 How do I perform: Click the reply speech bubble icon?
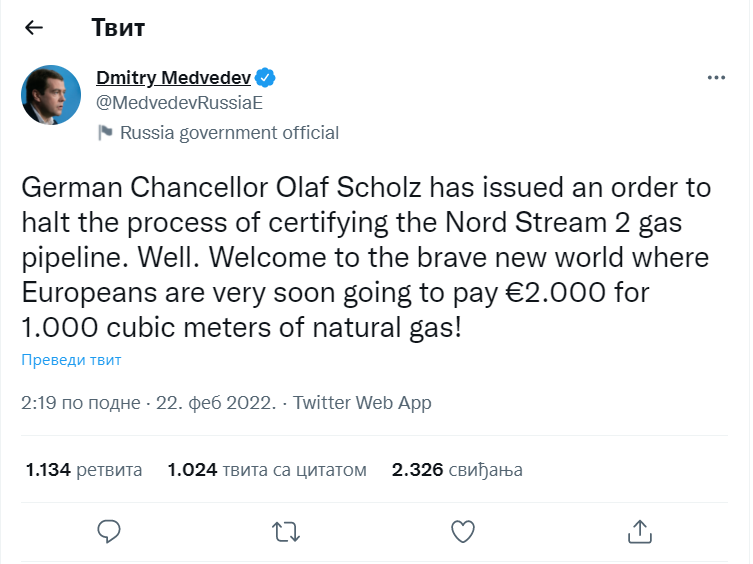pyautogui.click(x=110, y=529)
